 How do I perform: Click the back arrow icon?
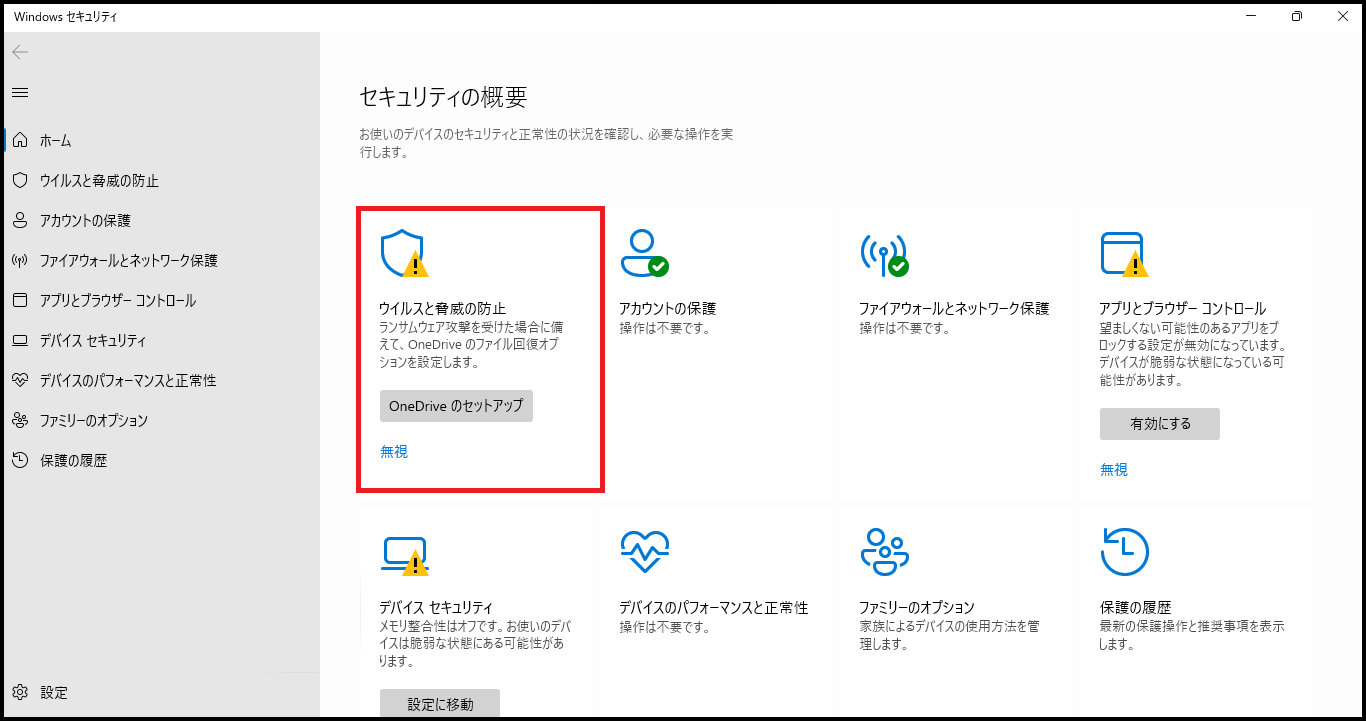(x=20, y=52)
